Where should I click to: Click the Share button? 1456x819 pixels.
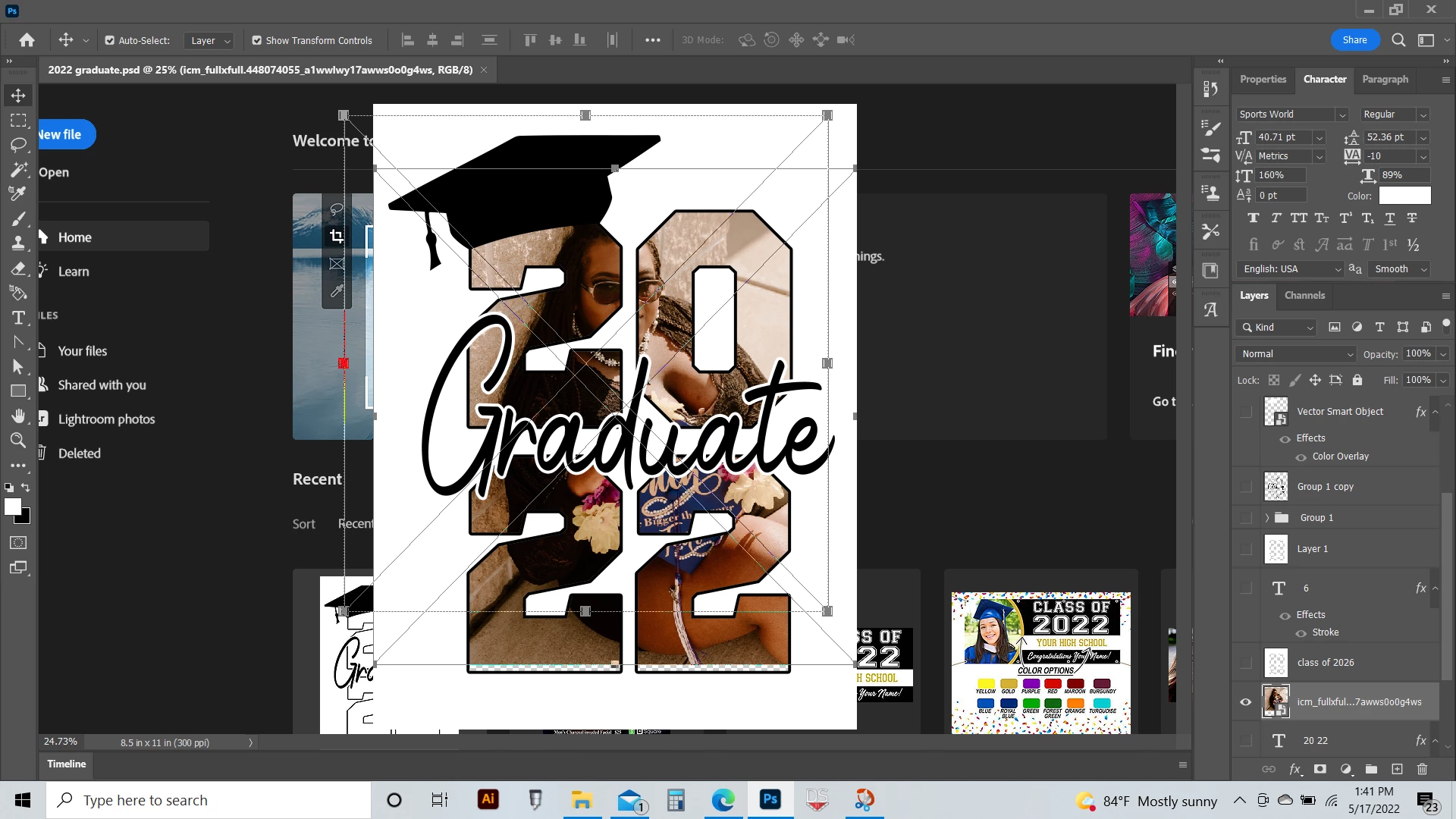1354,40
